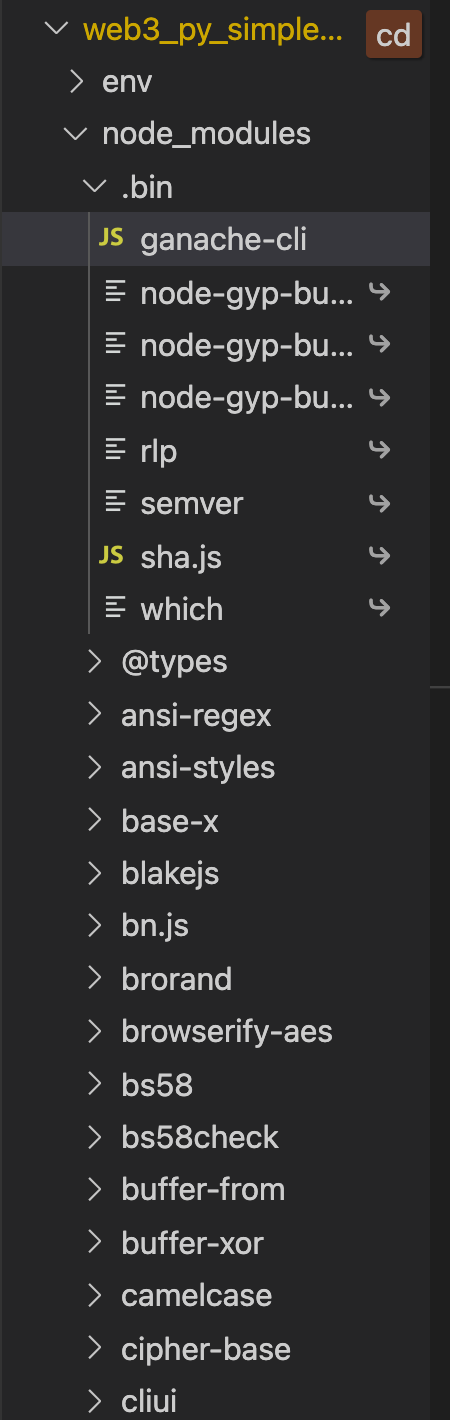The image size is (450, 1420).
Task: Expand the @types folder
Action: pyautogui.click(x=95, y=661)
